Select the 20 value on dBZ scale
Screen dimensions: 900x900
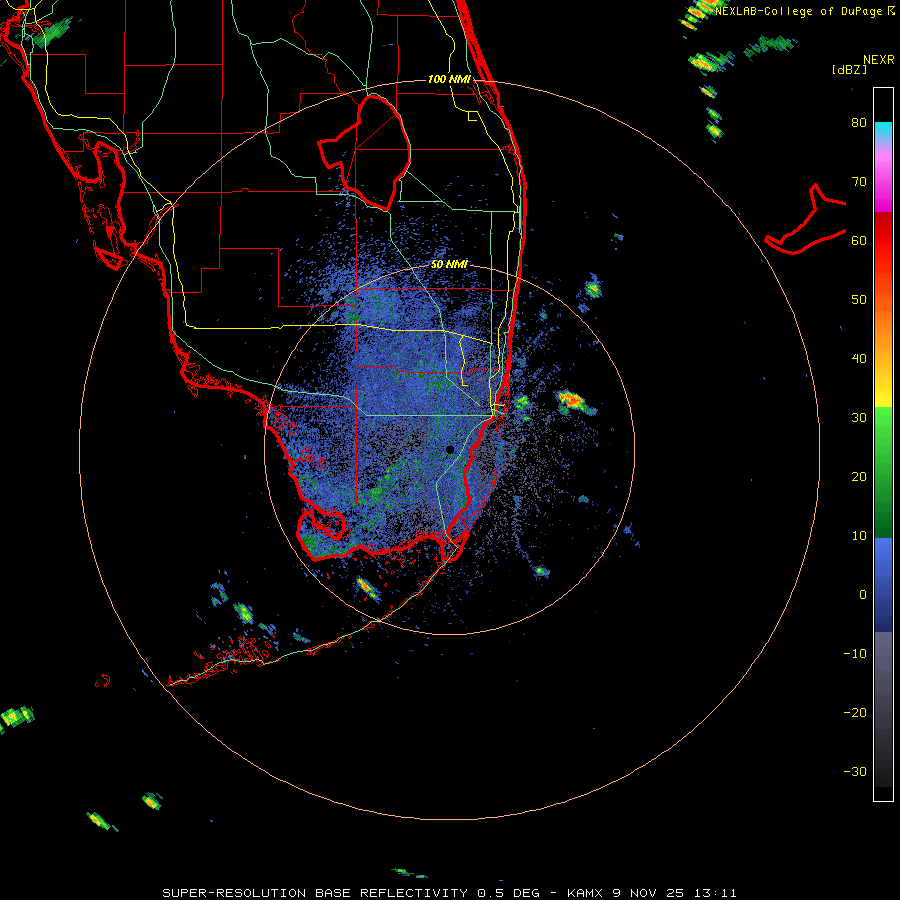tap(859, 477)
